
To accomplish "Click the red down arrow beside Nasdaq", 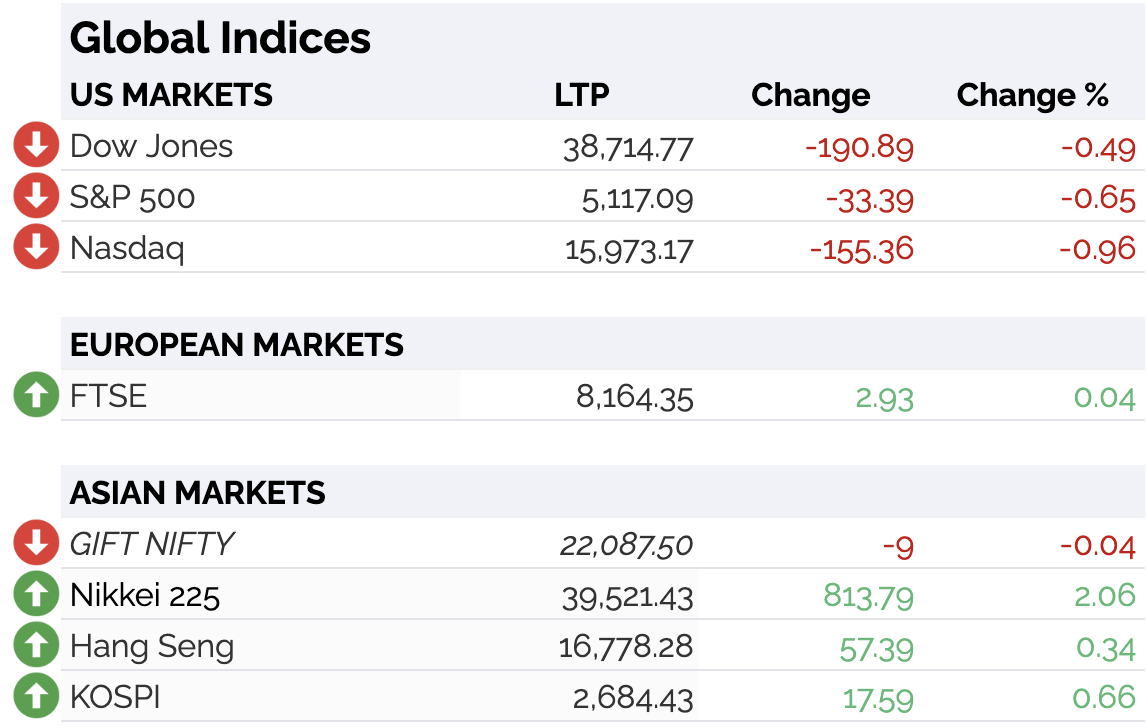I will coord(36,247).
